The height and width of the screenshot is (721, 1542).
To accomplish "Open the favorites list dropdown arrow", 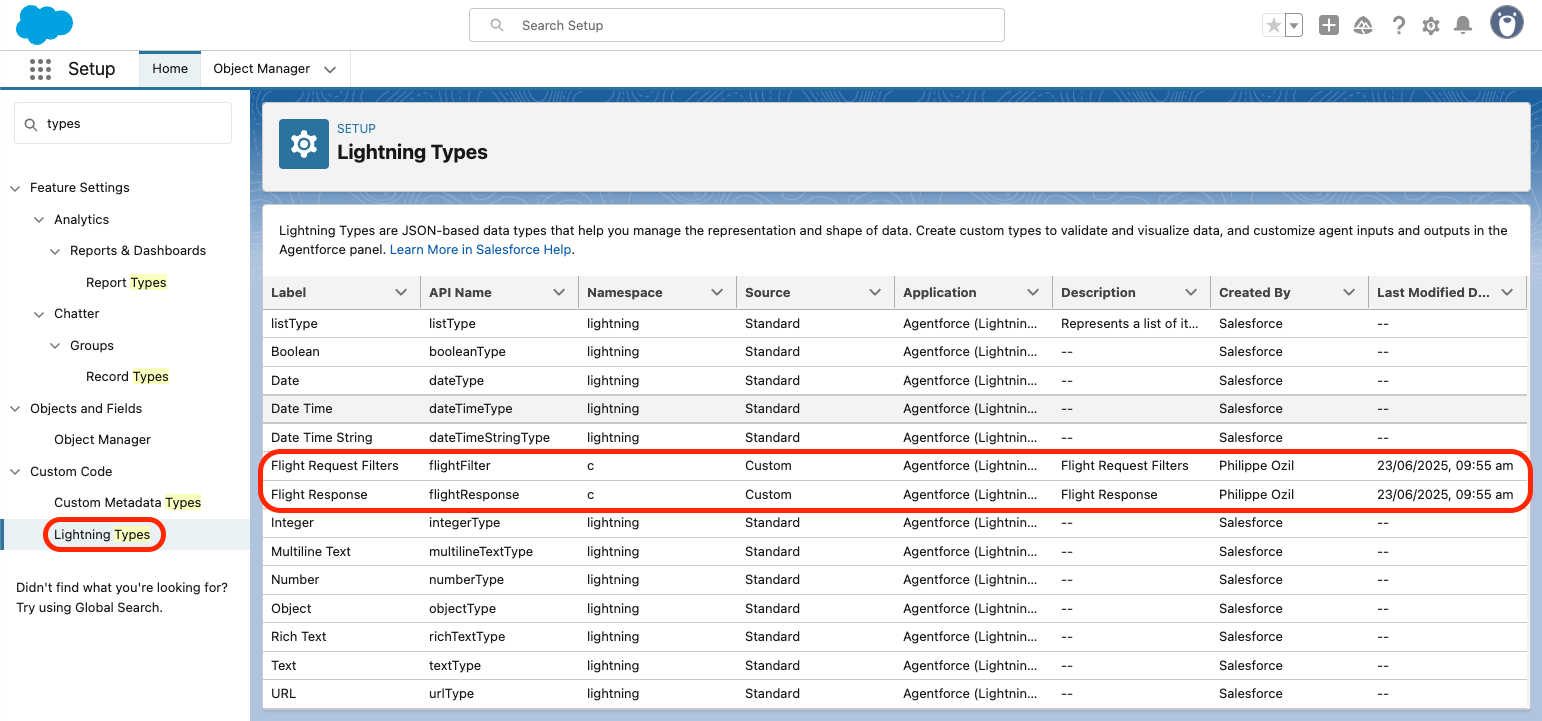I will pyautogui.click(x=1294, y=26).
